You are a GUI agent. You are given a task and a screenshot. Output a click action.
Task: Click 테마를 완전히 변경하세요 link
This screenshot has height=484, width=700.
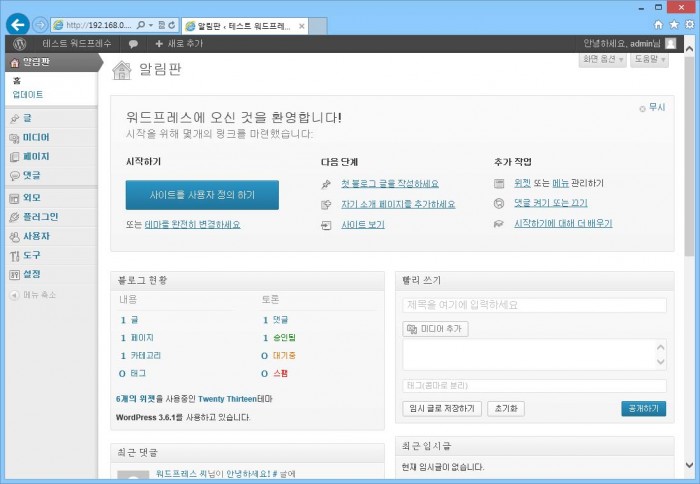click(x=192, y=225)
